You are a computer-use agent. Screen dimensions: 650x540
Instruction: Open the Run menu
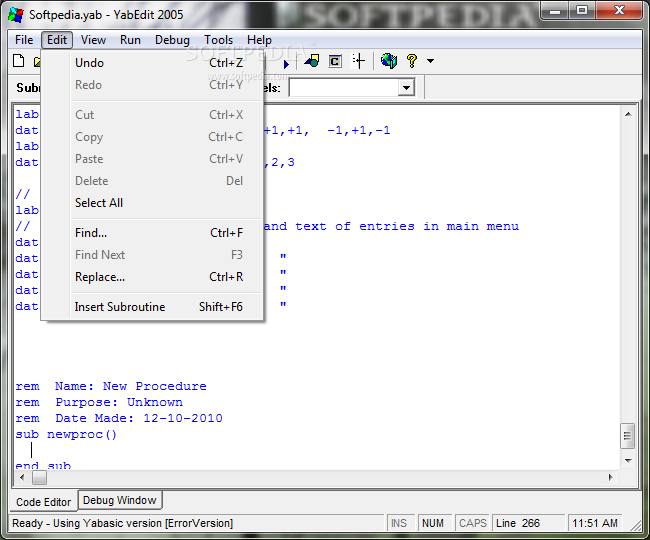click(x=130, y=40)
